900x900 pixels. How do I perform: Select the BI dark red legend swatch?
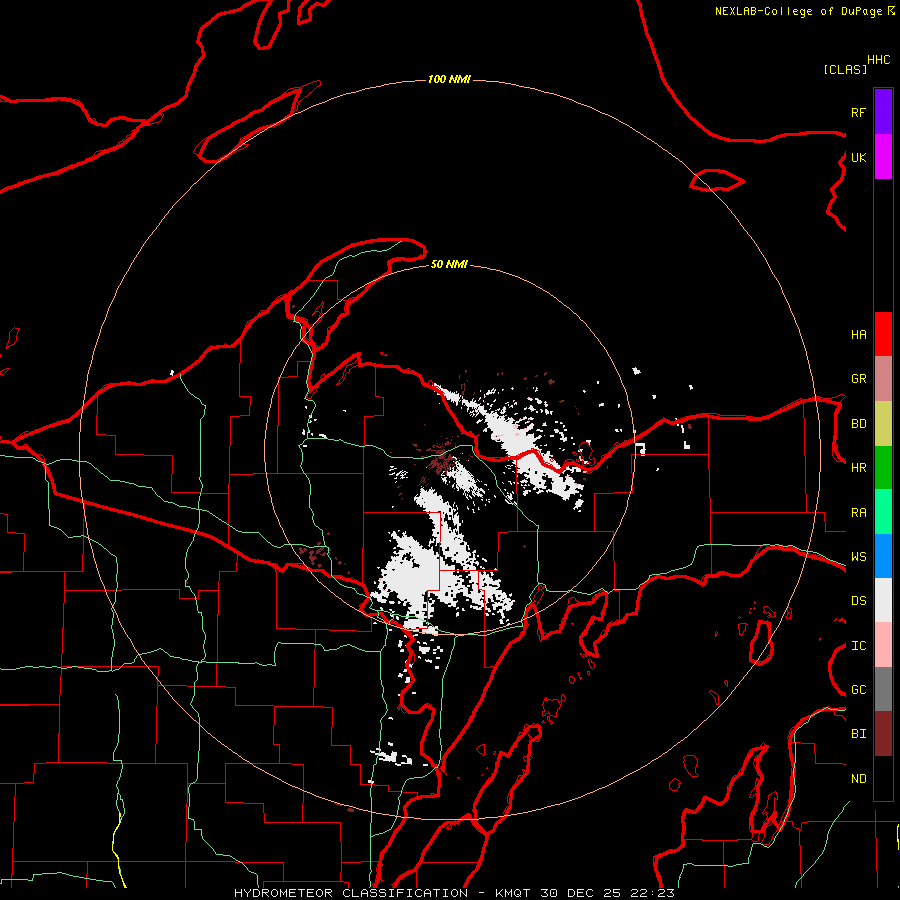pyautogui.click(x=883, y=734)
